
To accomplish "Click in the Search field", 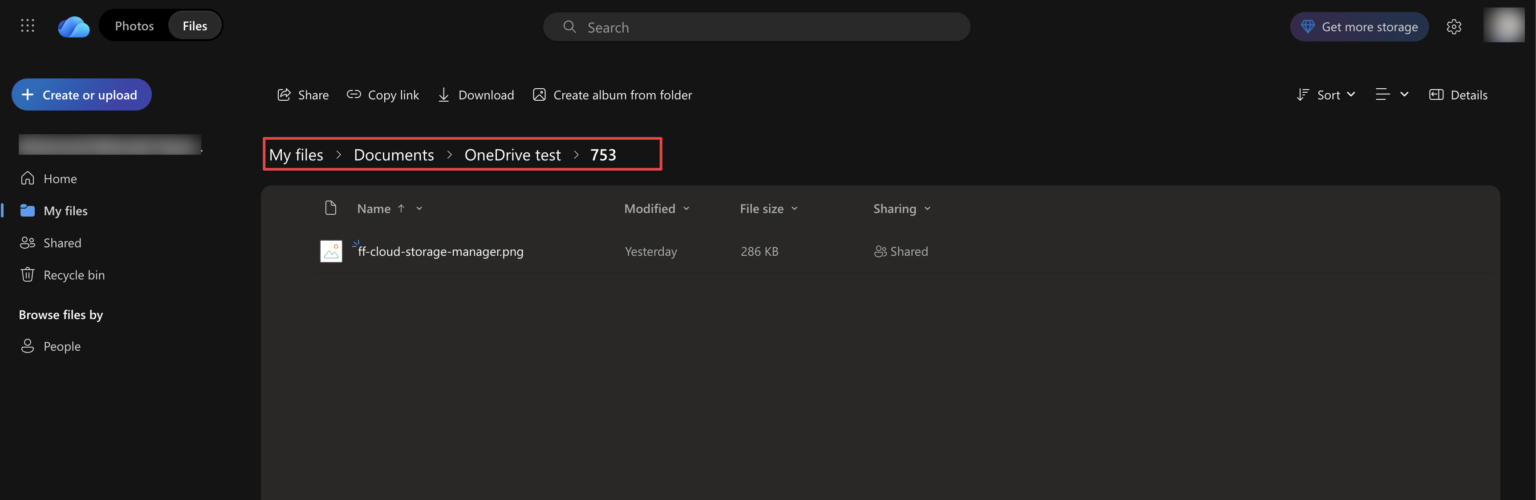I will [x=756, y=27].
